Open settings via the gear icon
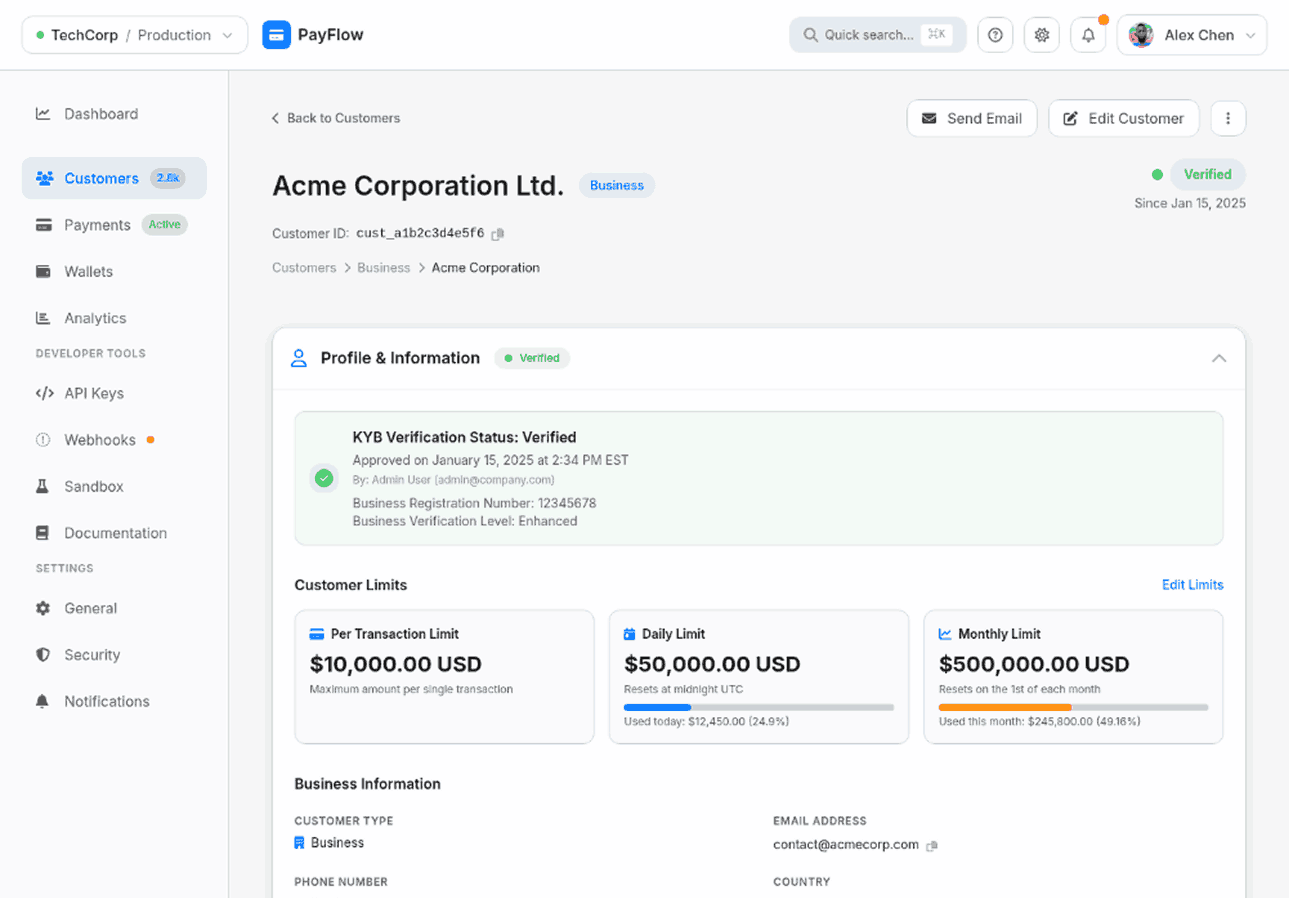The width and height of the screenshot is (1290, 899). (1041, 35)
